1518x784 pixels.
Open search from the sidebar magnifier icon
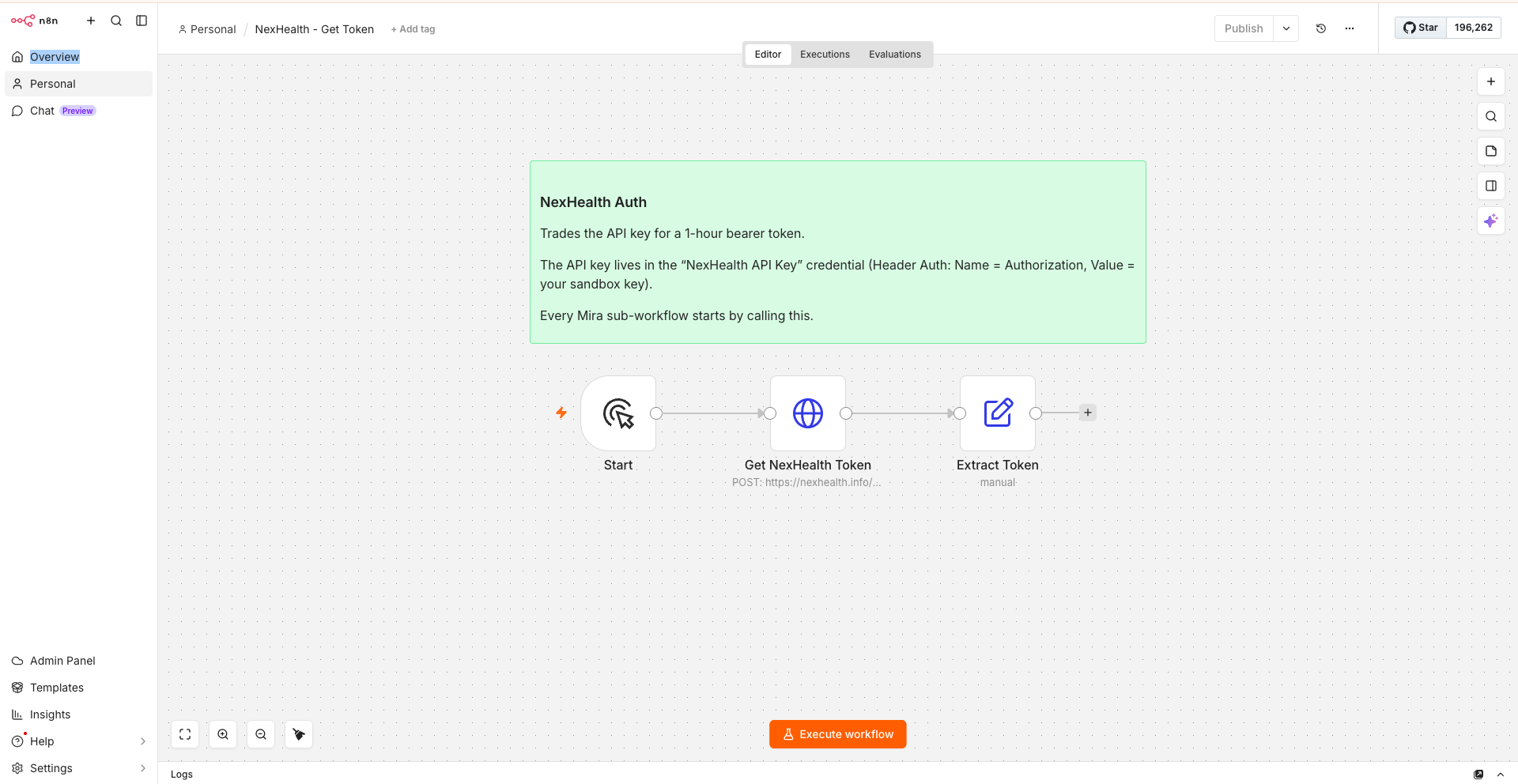116,21
